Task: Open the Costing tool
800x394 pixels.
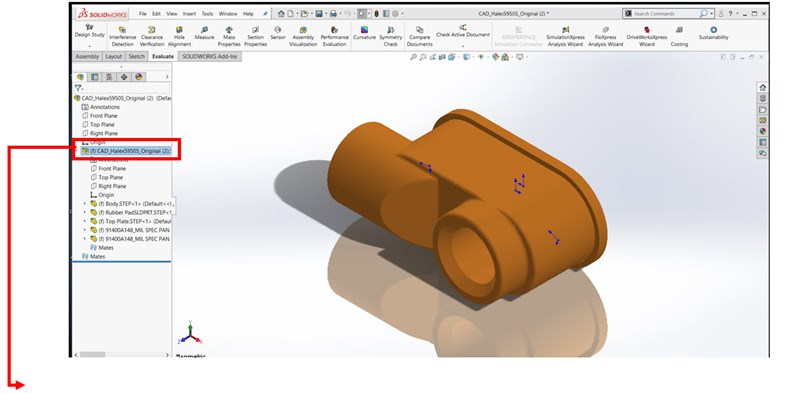Action: click(x=679, y=36)
